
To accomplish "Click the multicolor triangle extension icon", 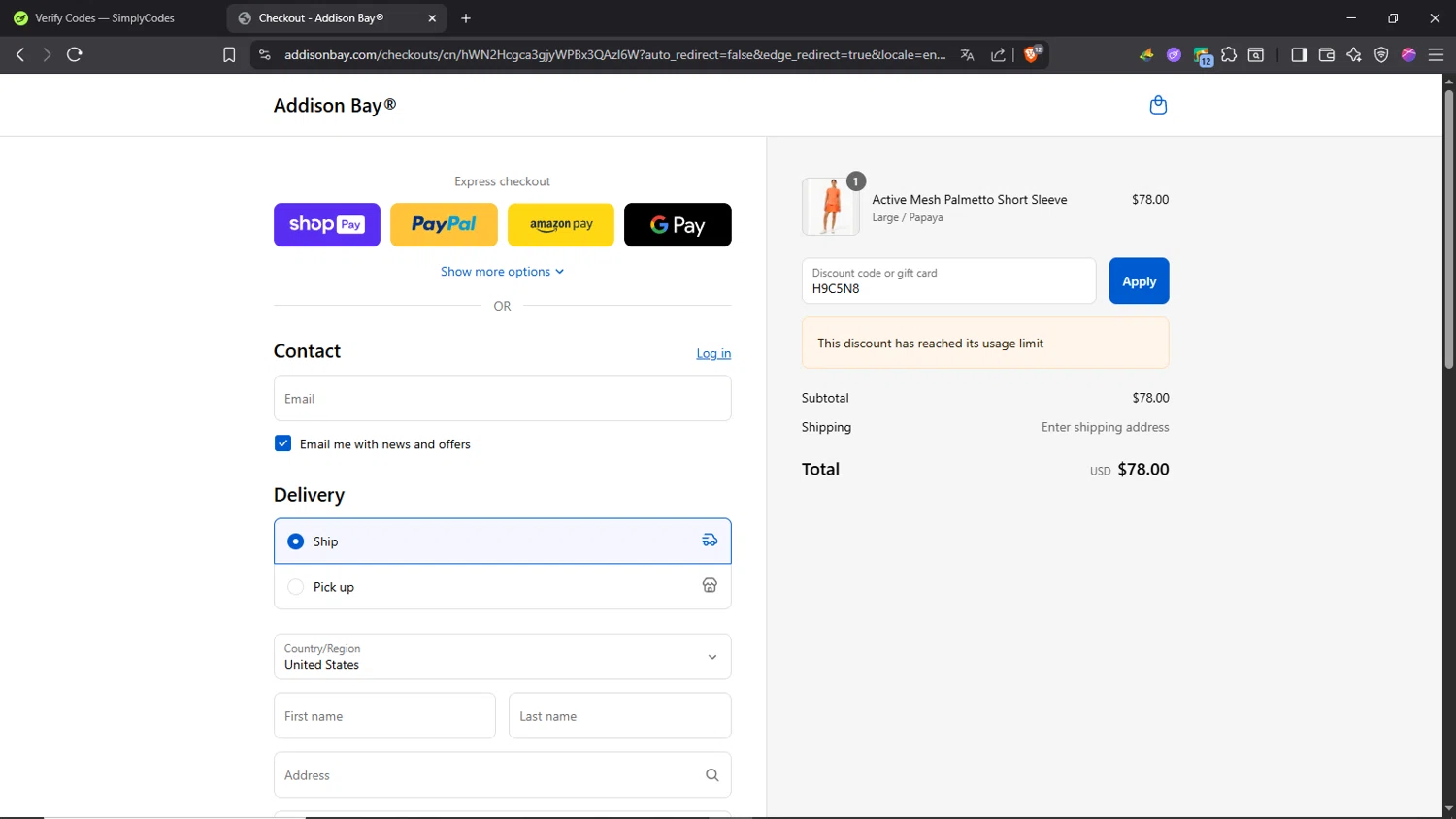I will [1146, 55].
